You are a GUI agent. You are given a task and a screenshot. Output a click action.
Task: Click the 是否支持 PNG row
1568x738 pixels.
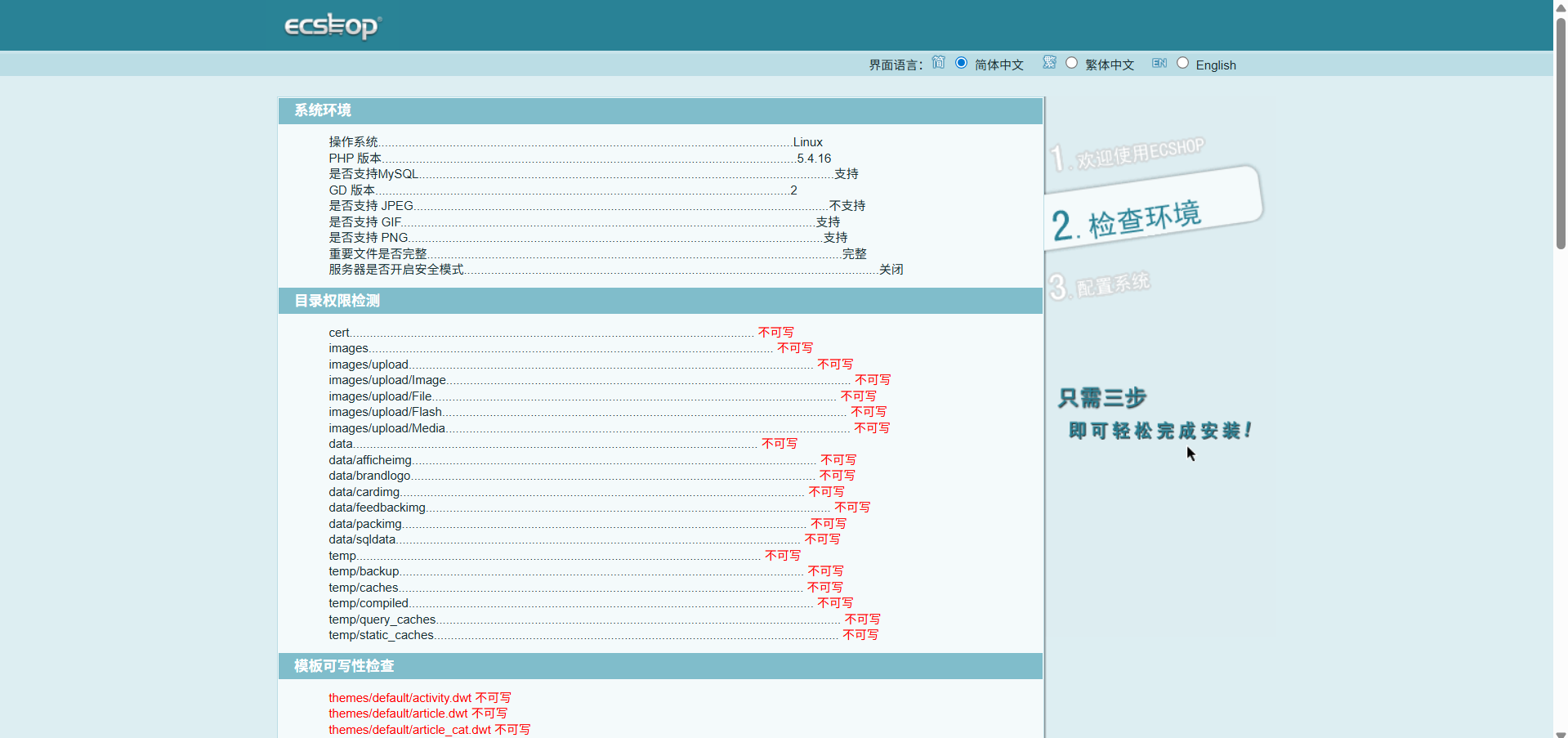[588, 238]
